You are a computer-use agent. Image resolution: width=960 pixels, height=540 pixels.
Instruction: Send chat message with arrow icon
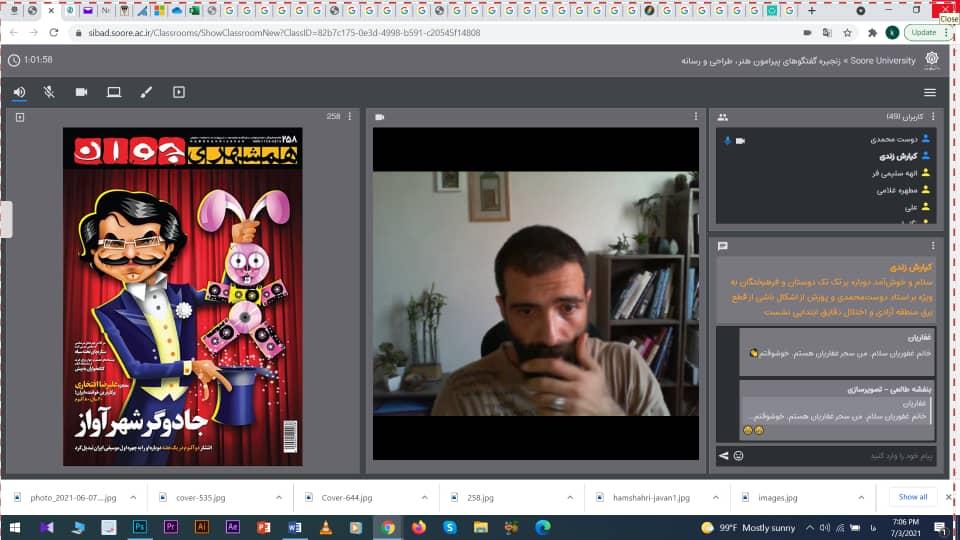pyautogui.click(x=724, y=456)
